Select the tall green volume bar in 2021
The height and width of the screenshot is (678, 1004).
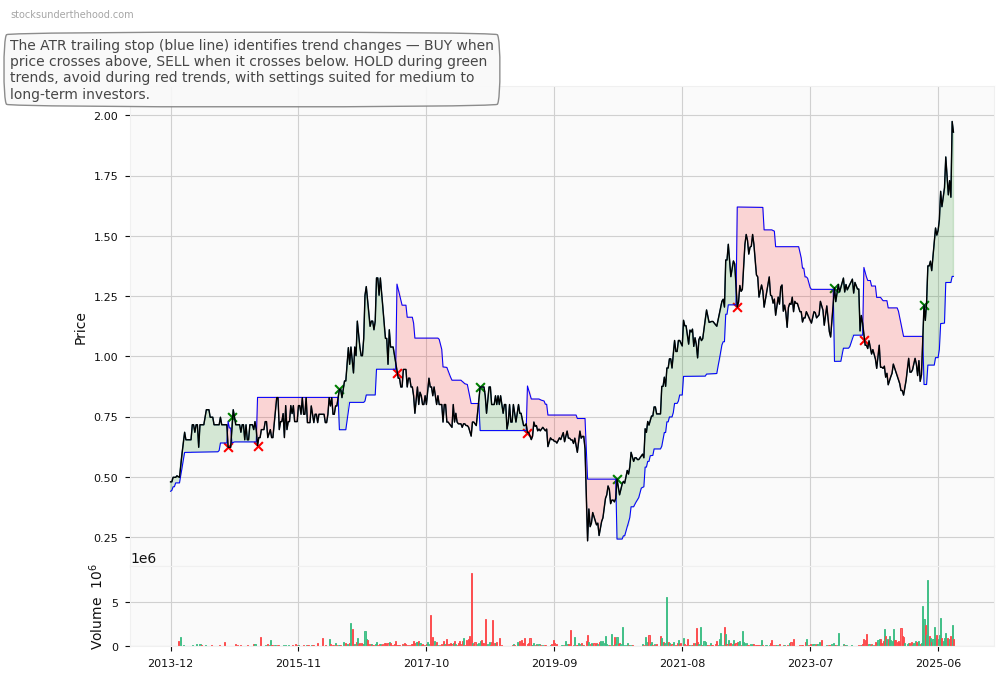(667, 622)
